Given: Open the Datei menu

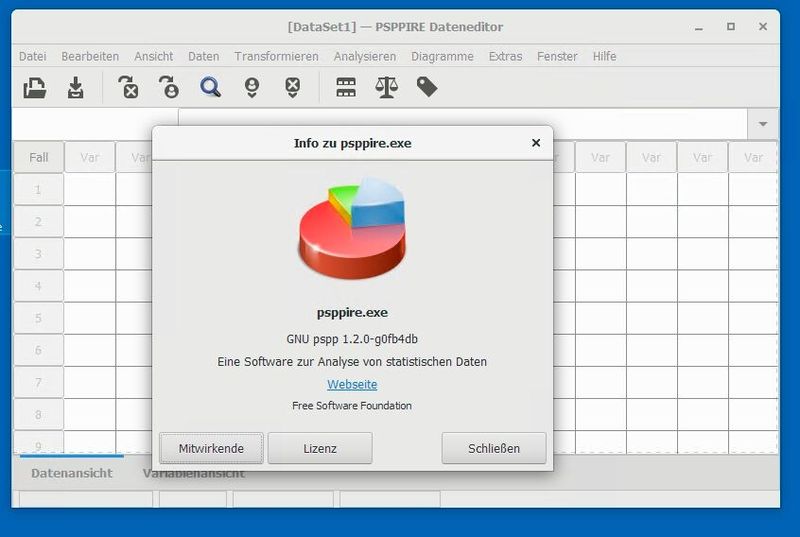Looking at the screenshot, I should (33, 56).
